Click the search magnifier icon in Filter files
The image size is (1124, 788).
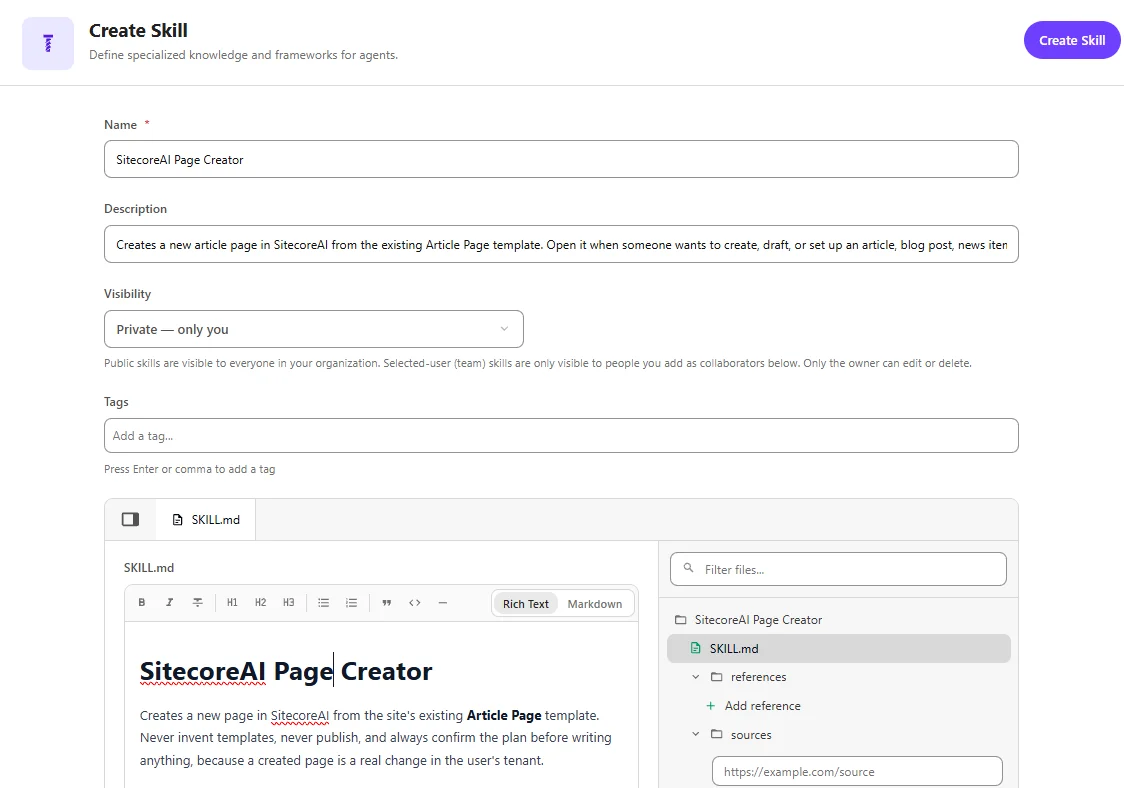[688, 568]
